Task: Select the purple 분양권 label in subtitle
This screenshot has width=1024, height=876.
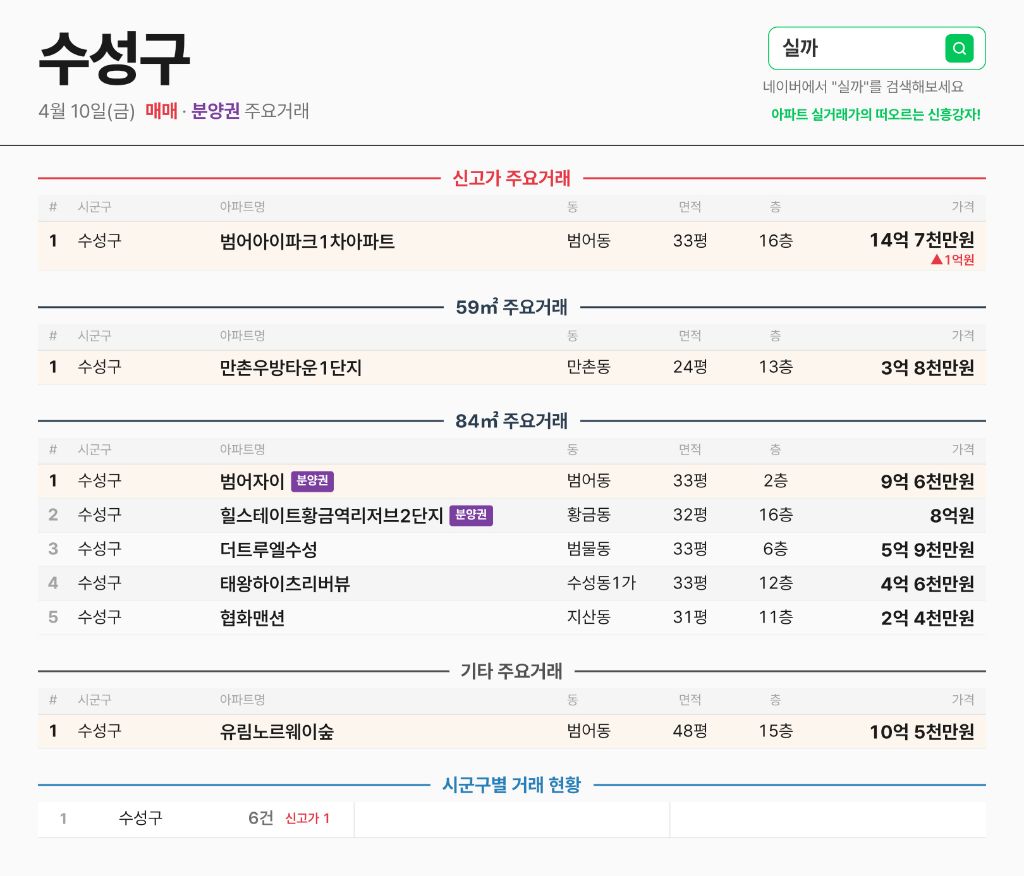Action: click(216, 111)
